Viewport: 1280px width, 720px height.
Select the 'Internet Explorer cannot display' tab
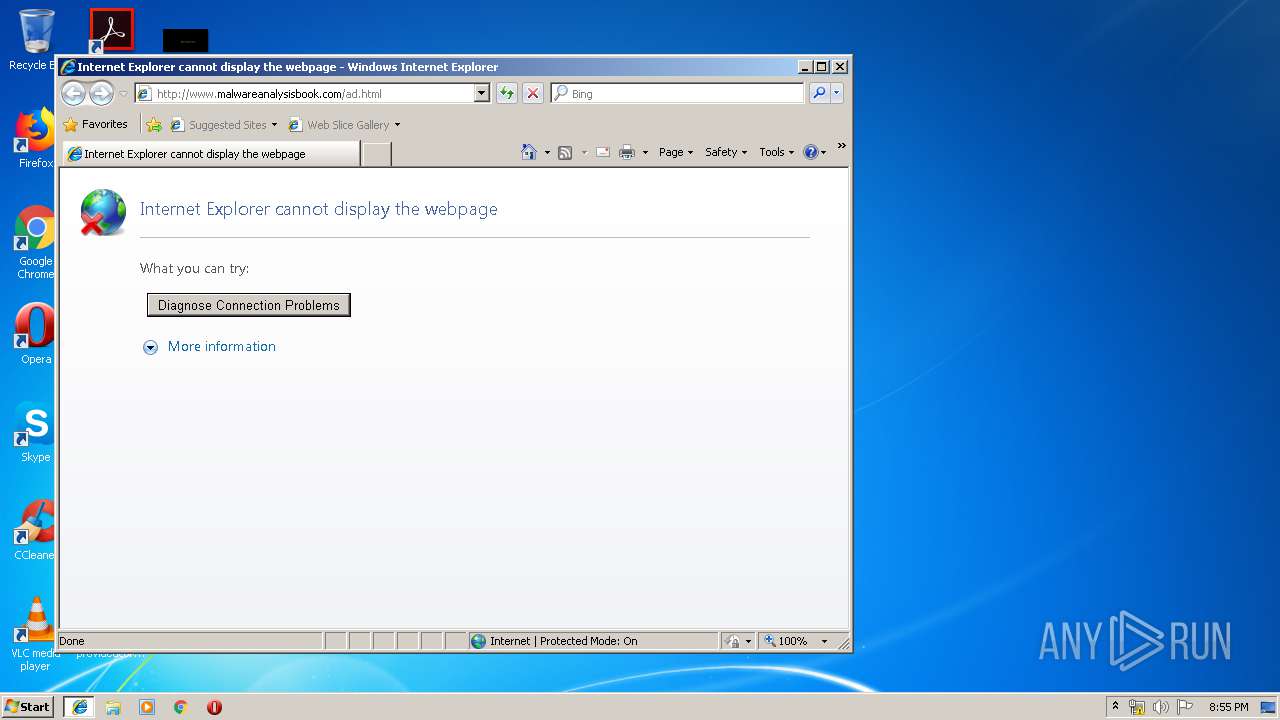tap(210, 154)
